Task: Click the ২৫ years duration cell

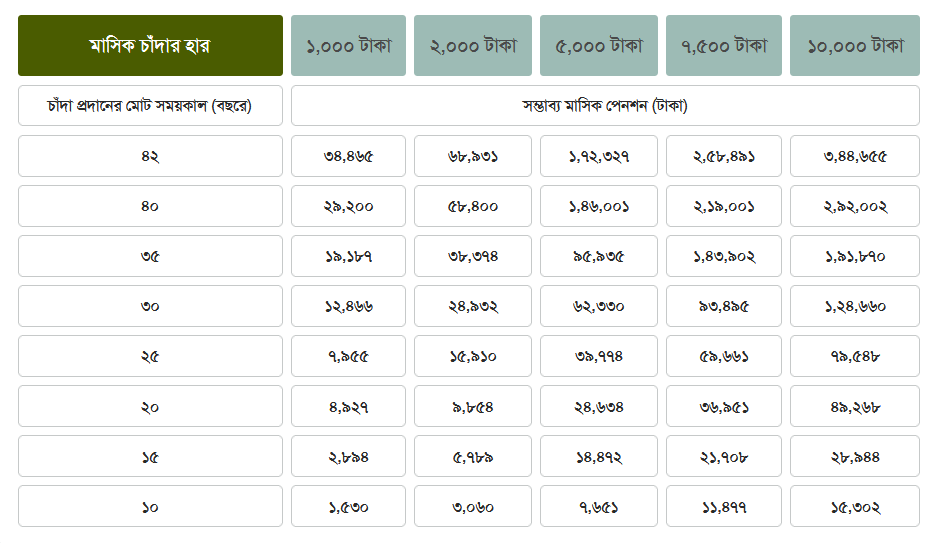Action: tap(150, 356)
